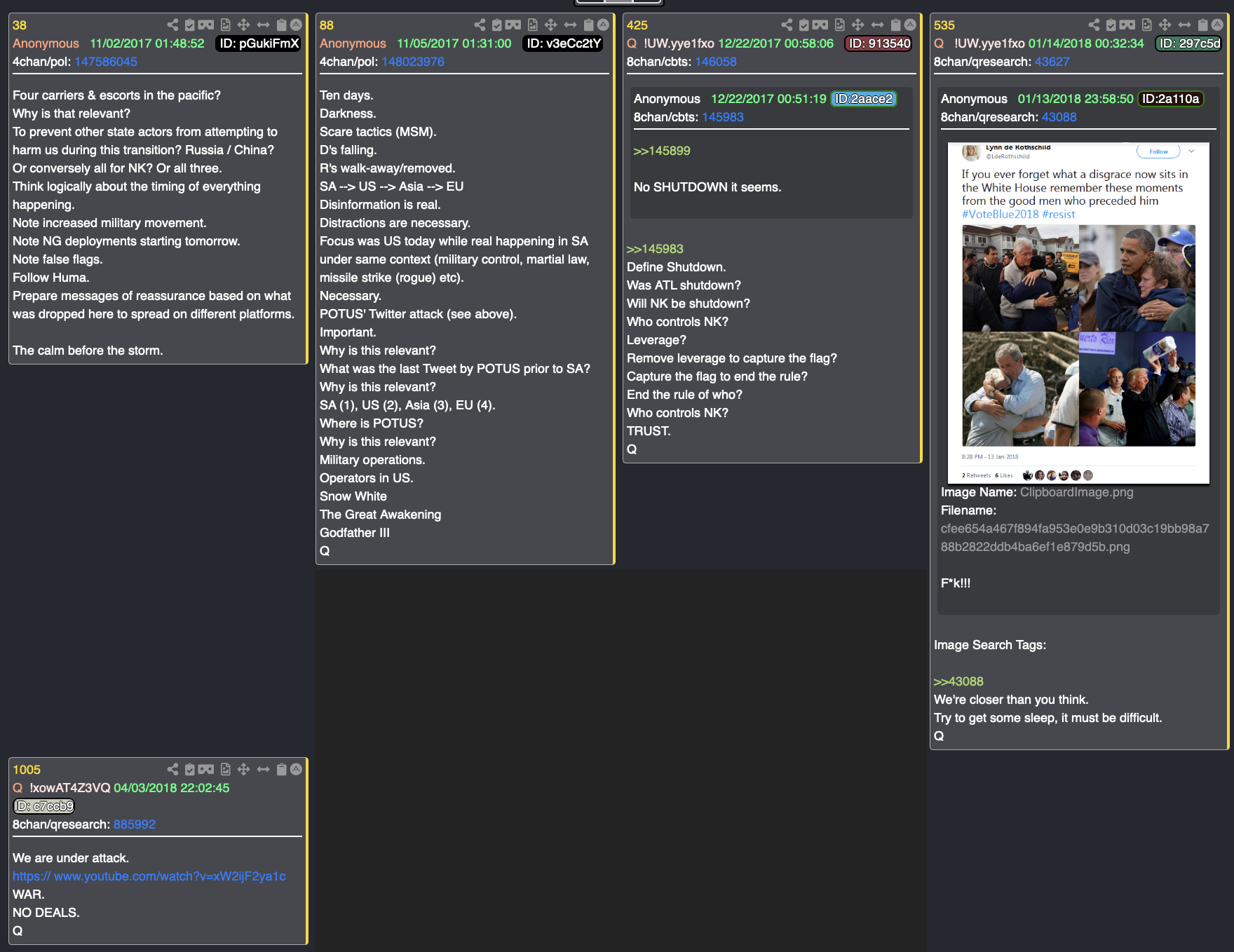Click the goggles view icon on post 425
1234x952 pixels.
(x=820, y=25)
